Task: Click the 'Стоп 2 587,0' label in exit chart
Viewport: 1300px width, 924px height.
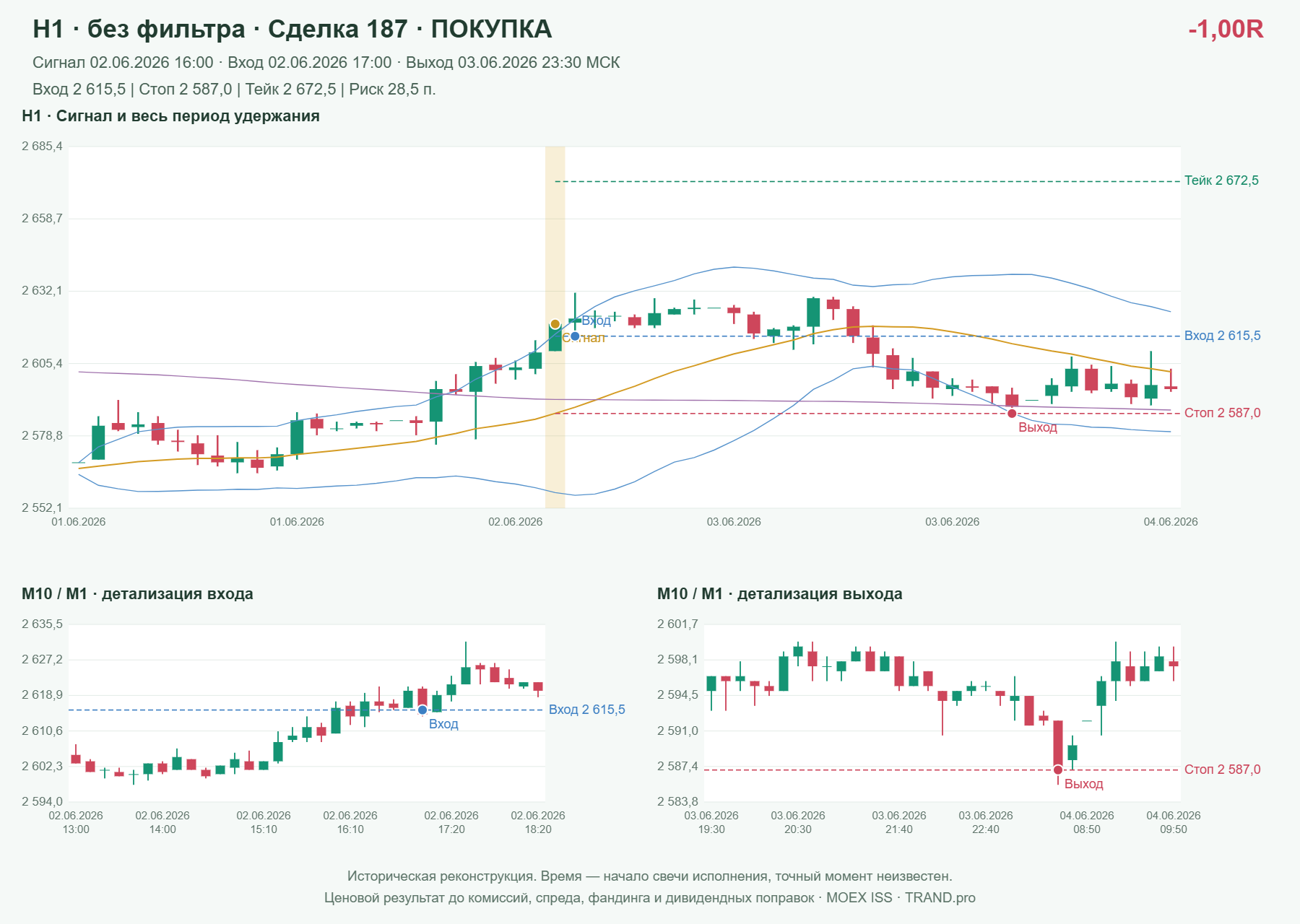Action: [x=1222, y=770]
